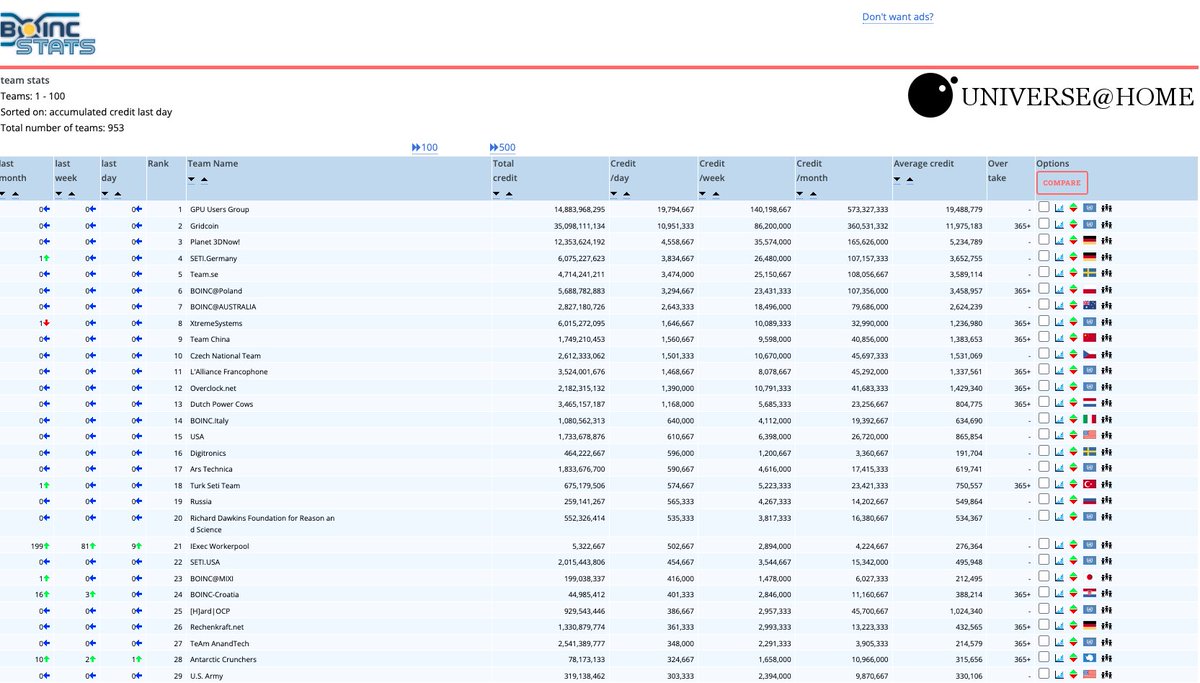Check the compare box for SETI.Germany

click(1044, 256)
